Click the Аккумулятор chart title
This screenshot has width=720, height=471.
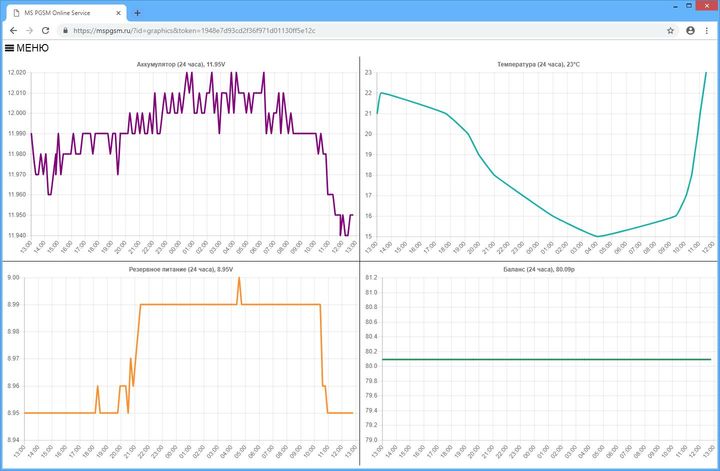(180, 64)
